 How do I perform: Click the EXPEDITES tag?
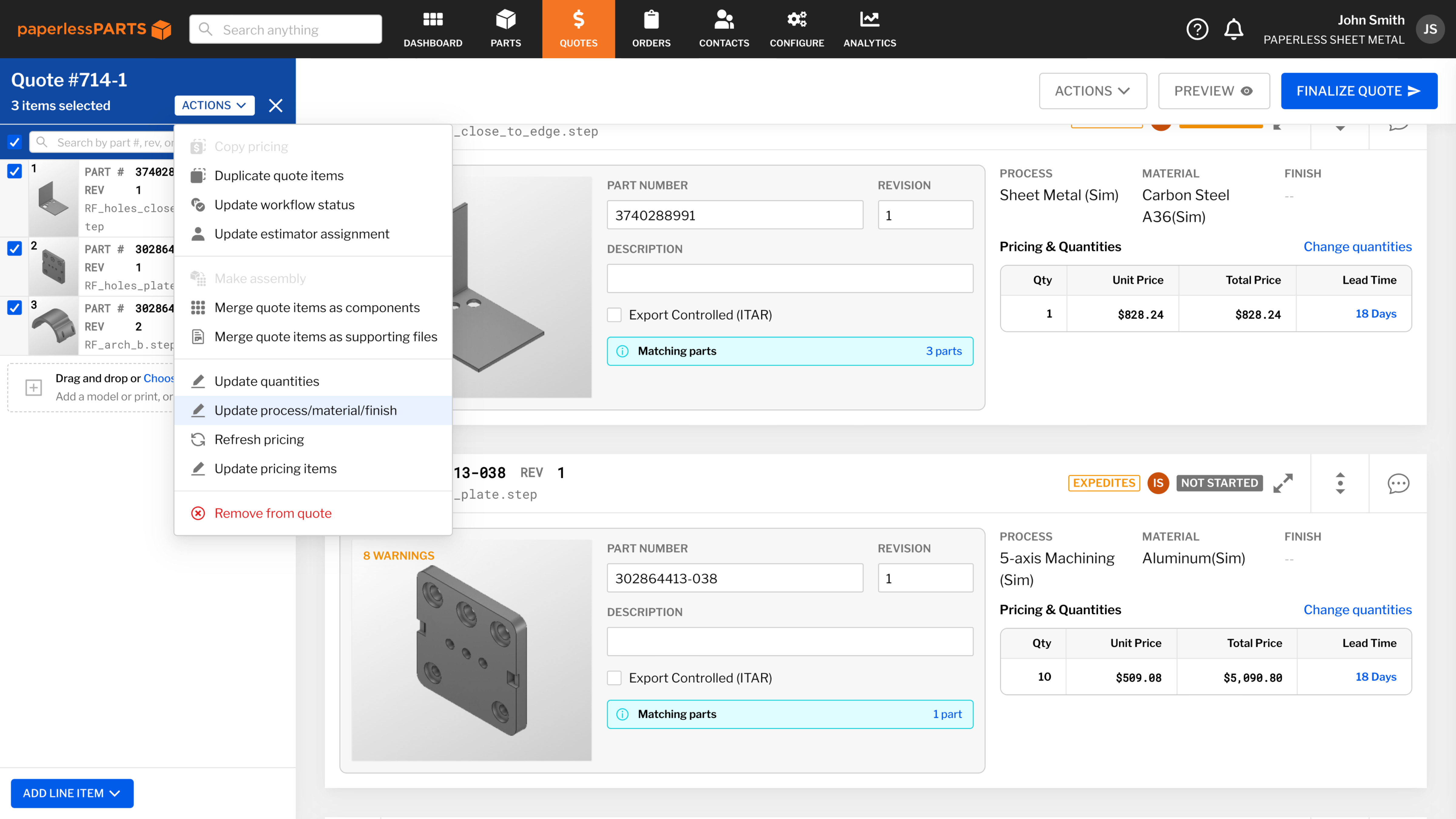[1103, 483]
